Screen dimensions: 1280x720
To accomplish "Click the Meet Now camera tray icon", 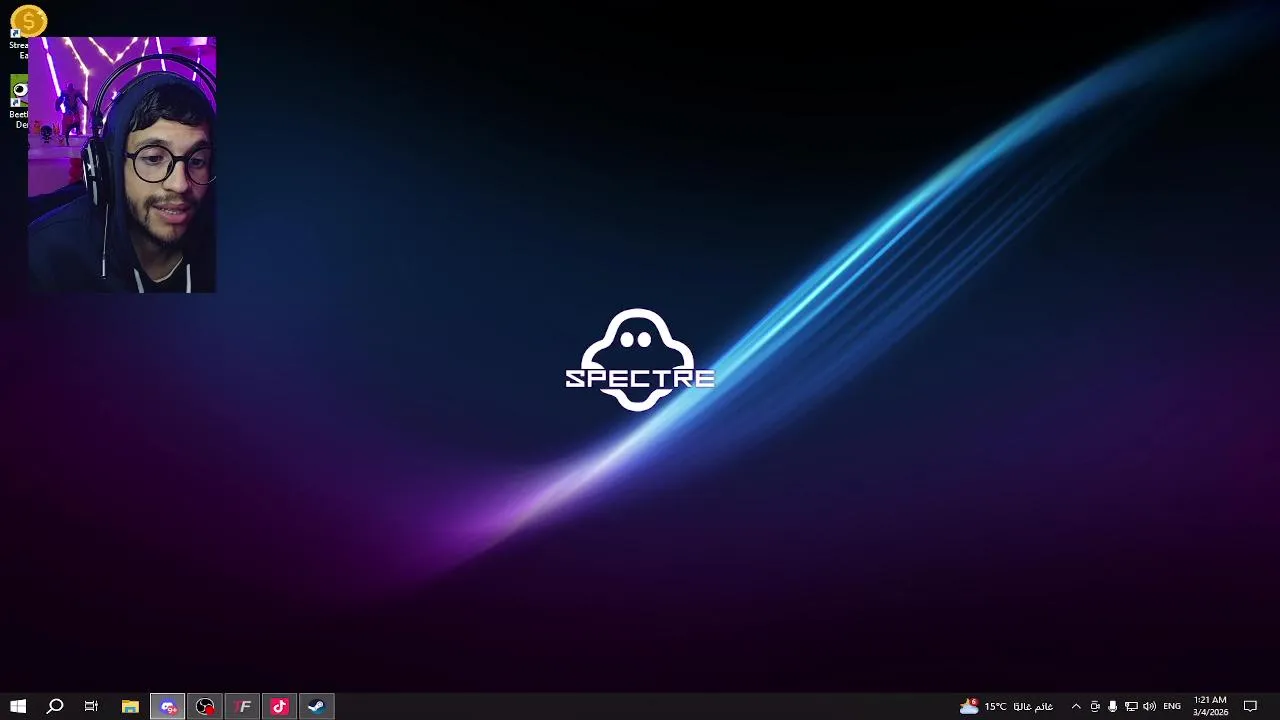I will coord(1095,706).
